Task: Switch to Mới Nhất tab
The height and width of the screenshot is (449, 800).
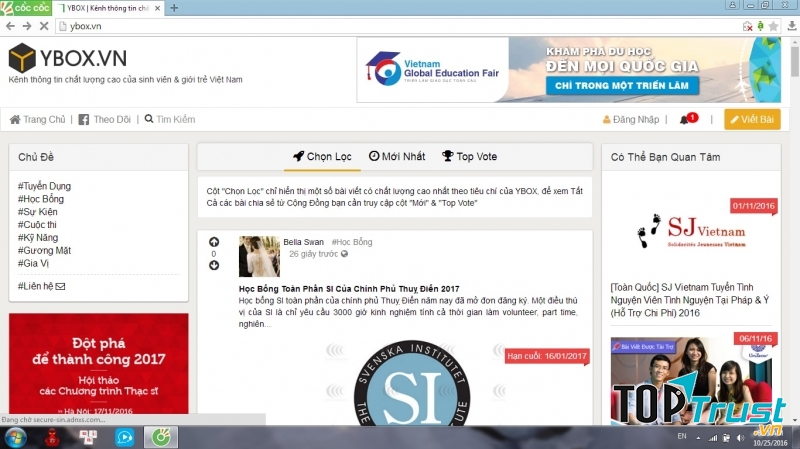Action: pos(397,157)
